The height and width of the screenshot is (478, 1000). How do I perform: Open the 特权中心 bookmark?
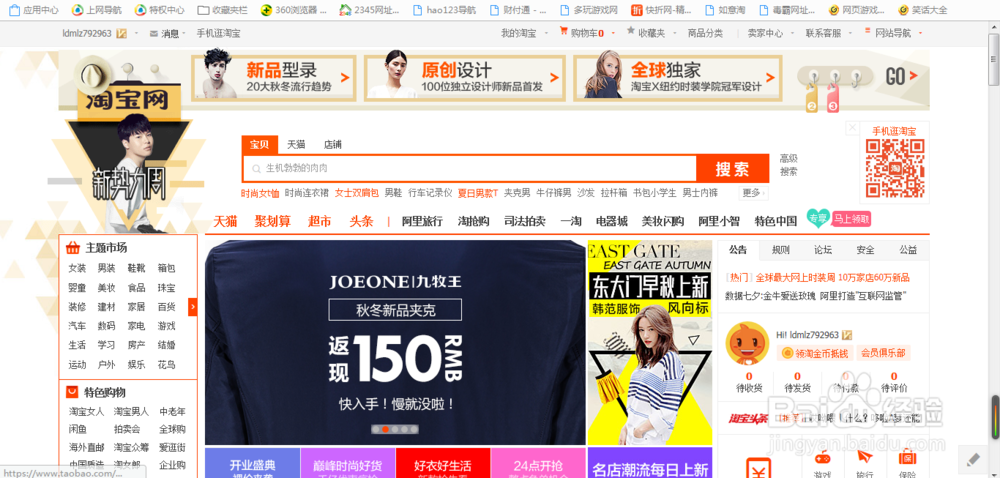point(159,10)
